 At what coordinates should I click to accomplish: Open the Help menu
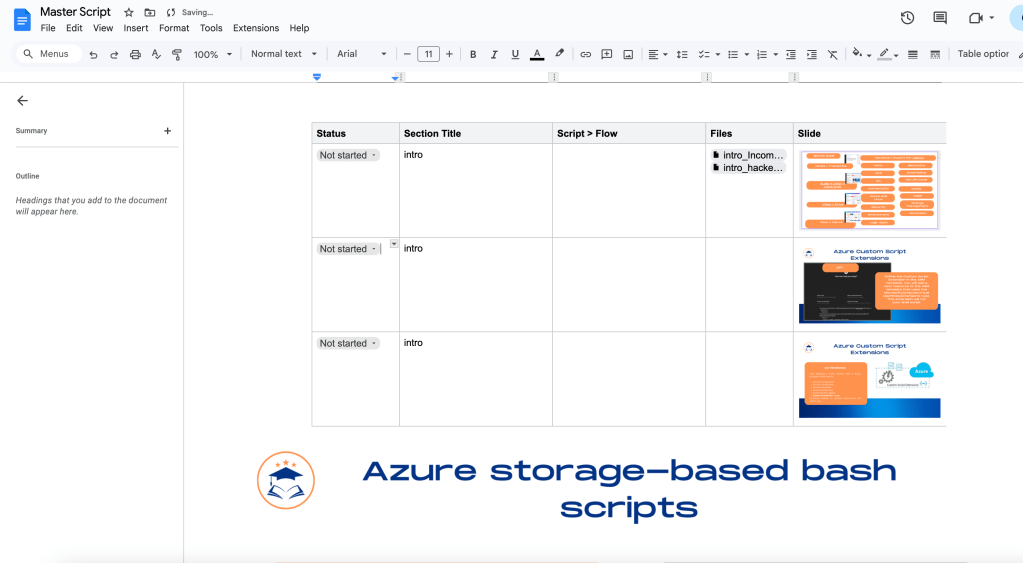(x=299, y=28)
